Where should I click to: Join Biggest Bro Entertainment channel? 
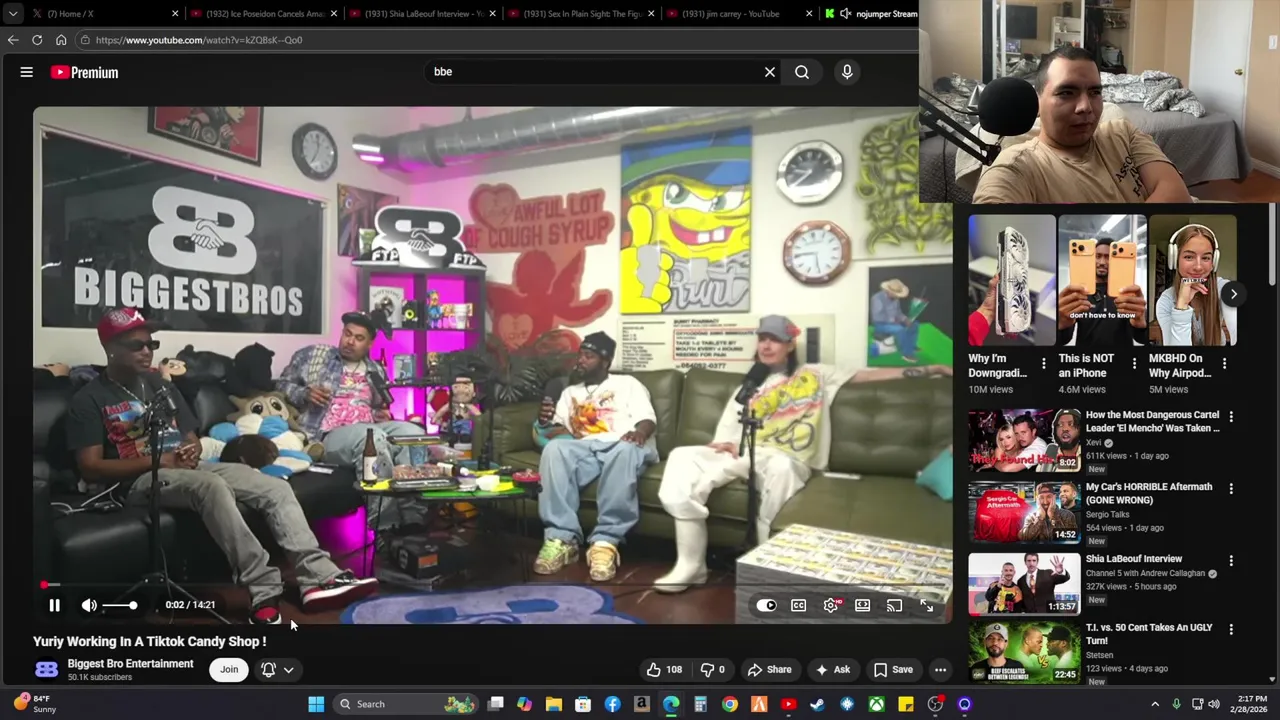[x=229, y=670]
